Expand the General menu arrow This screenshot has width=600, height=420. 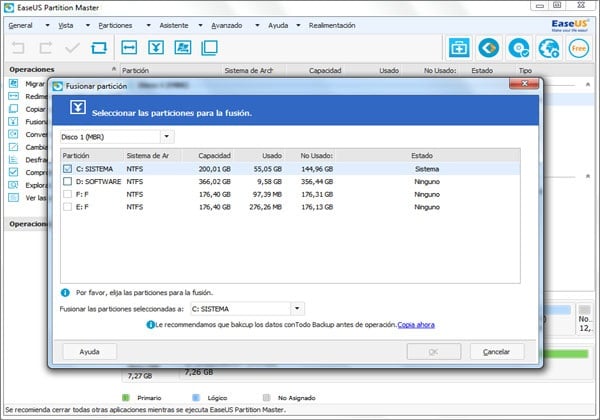[x=47, y=25]
